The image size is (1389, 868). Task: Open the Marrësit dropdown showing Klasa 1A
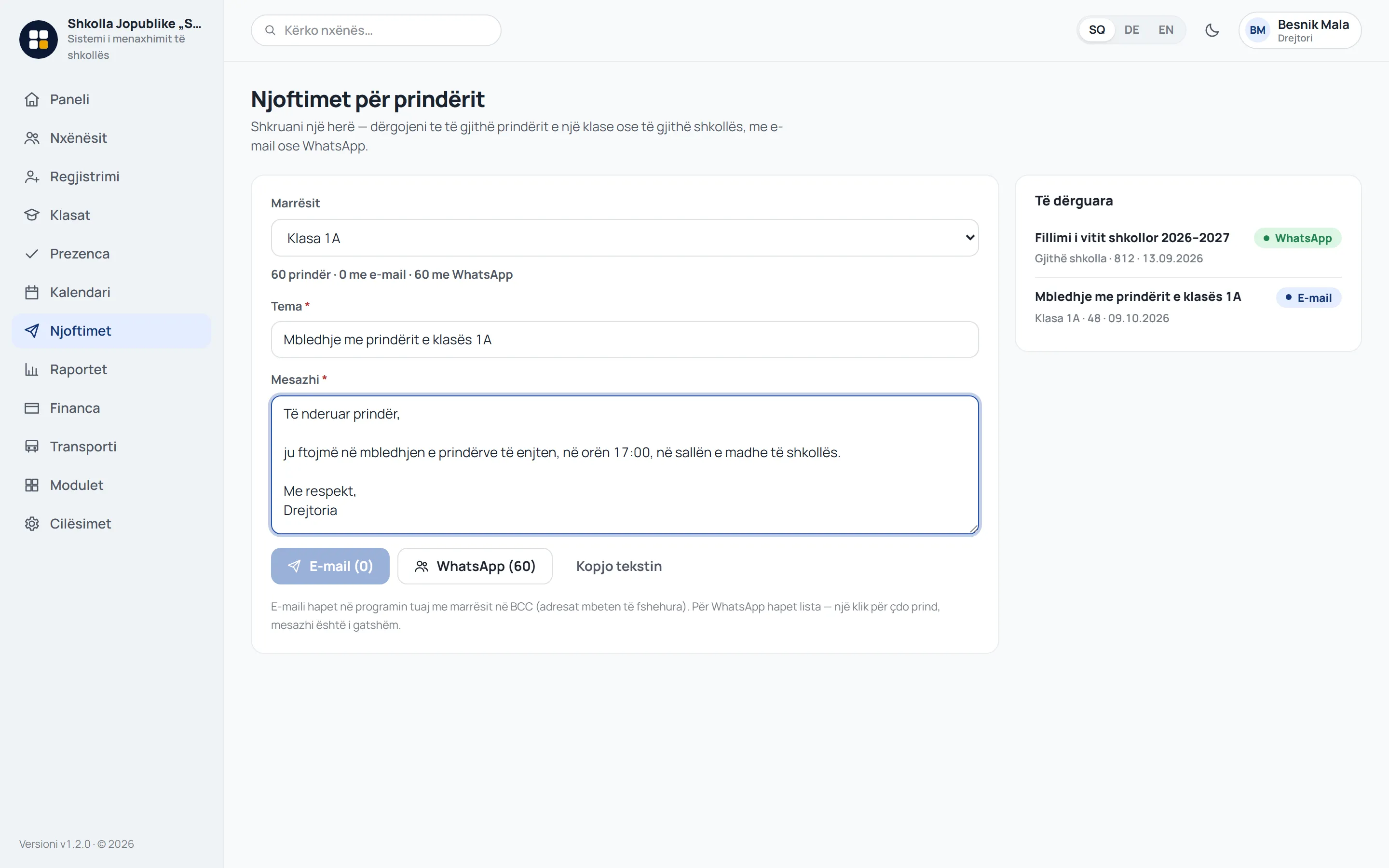click(x=625, y=238)
